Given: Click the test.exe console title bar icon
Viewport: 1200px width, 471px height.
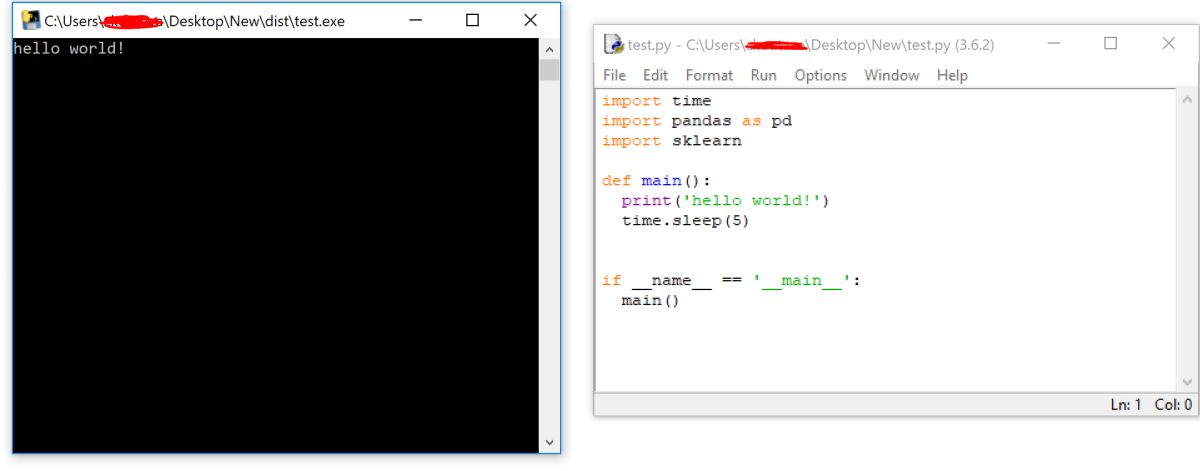Looking at the screenshot, I should (x=31, y=20).
